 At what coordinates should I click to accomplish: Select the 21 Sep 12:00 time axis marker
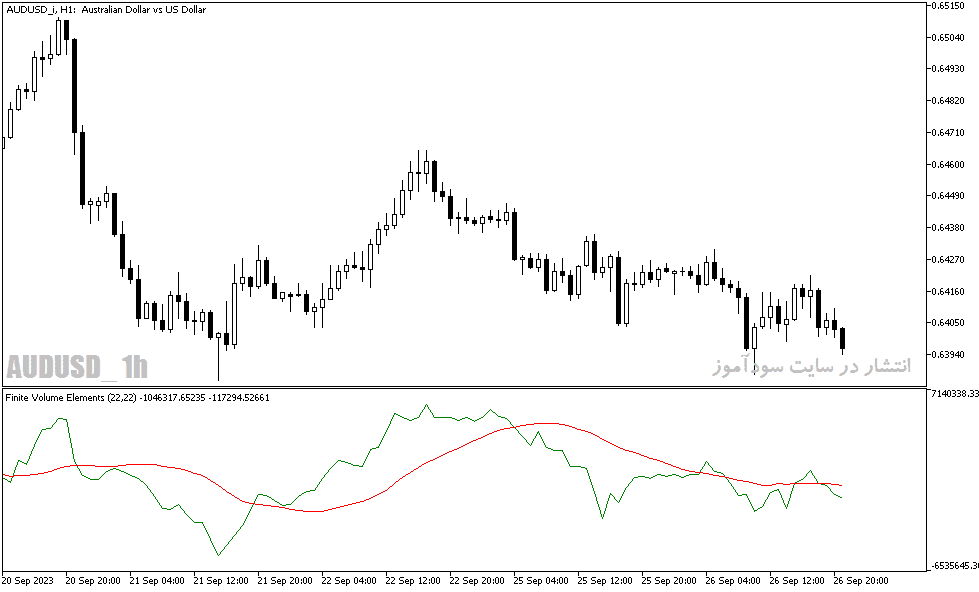point(220,581)
